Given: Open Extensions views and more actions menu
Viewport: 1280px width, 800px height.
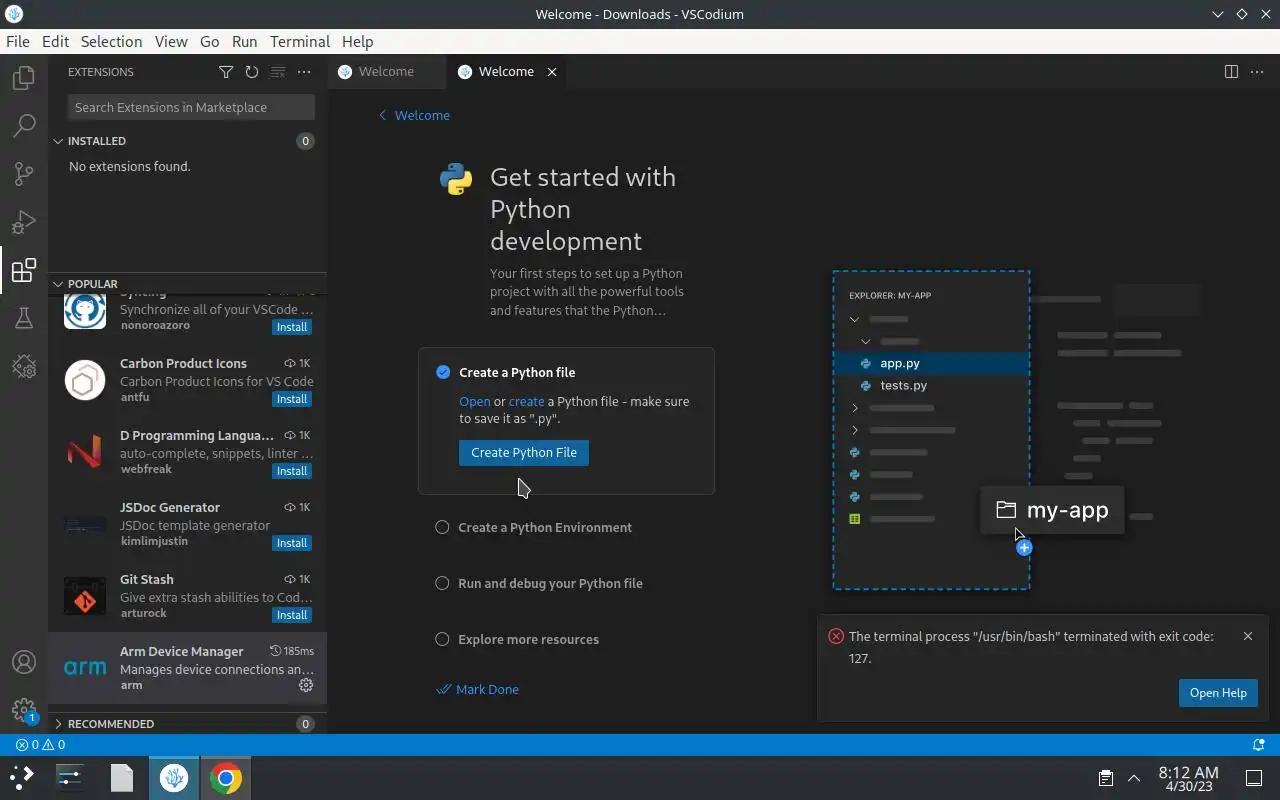Looking at the screenshot, I should (x=304, y=72).
